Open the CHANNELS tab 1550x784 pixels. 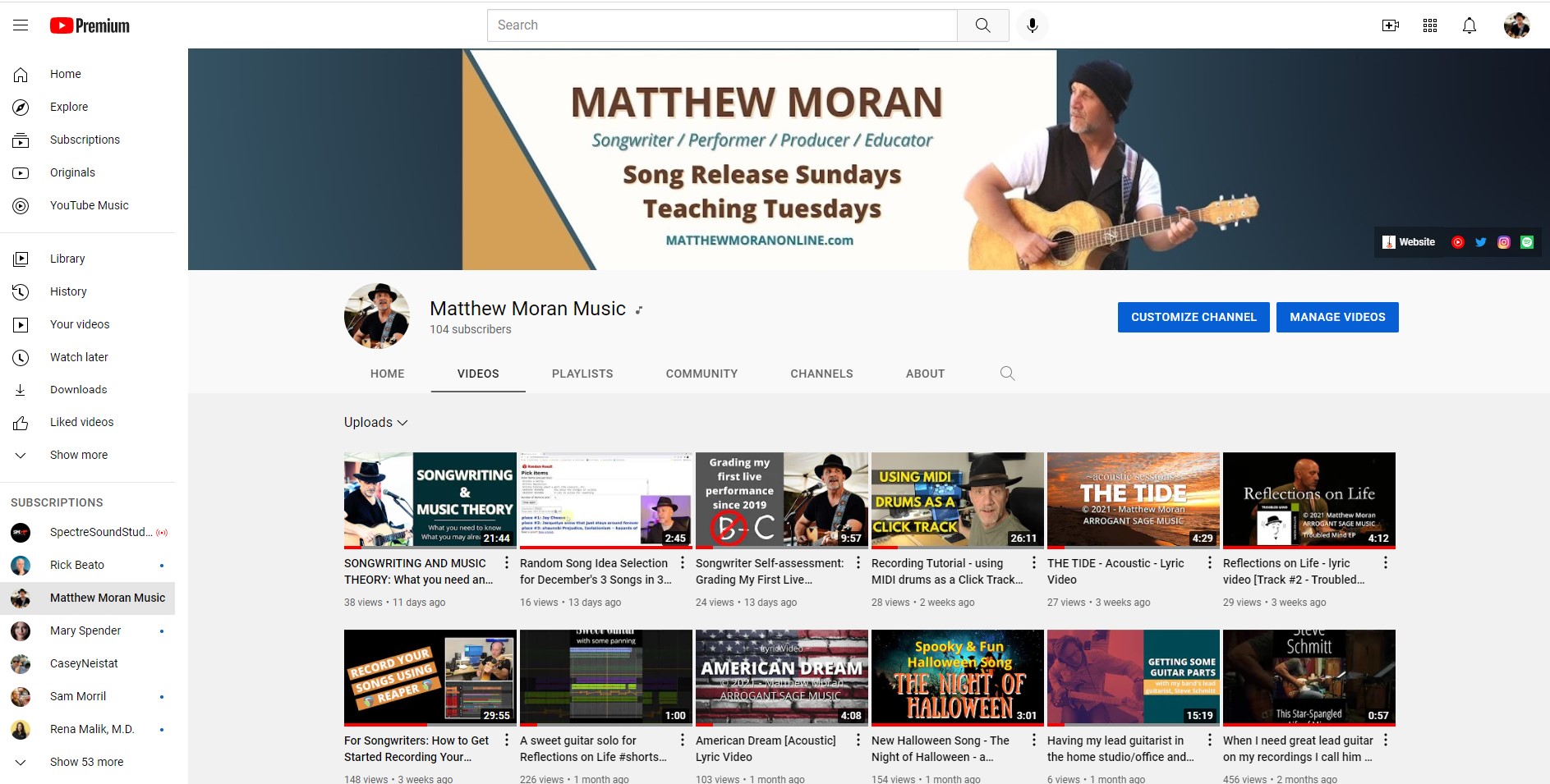[821, 374]
